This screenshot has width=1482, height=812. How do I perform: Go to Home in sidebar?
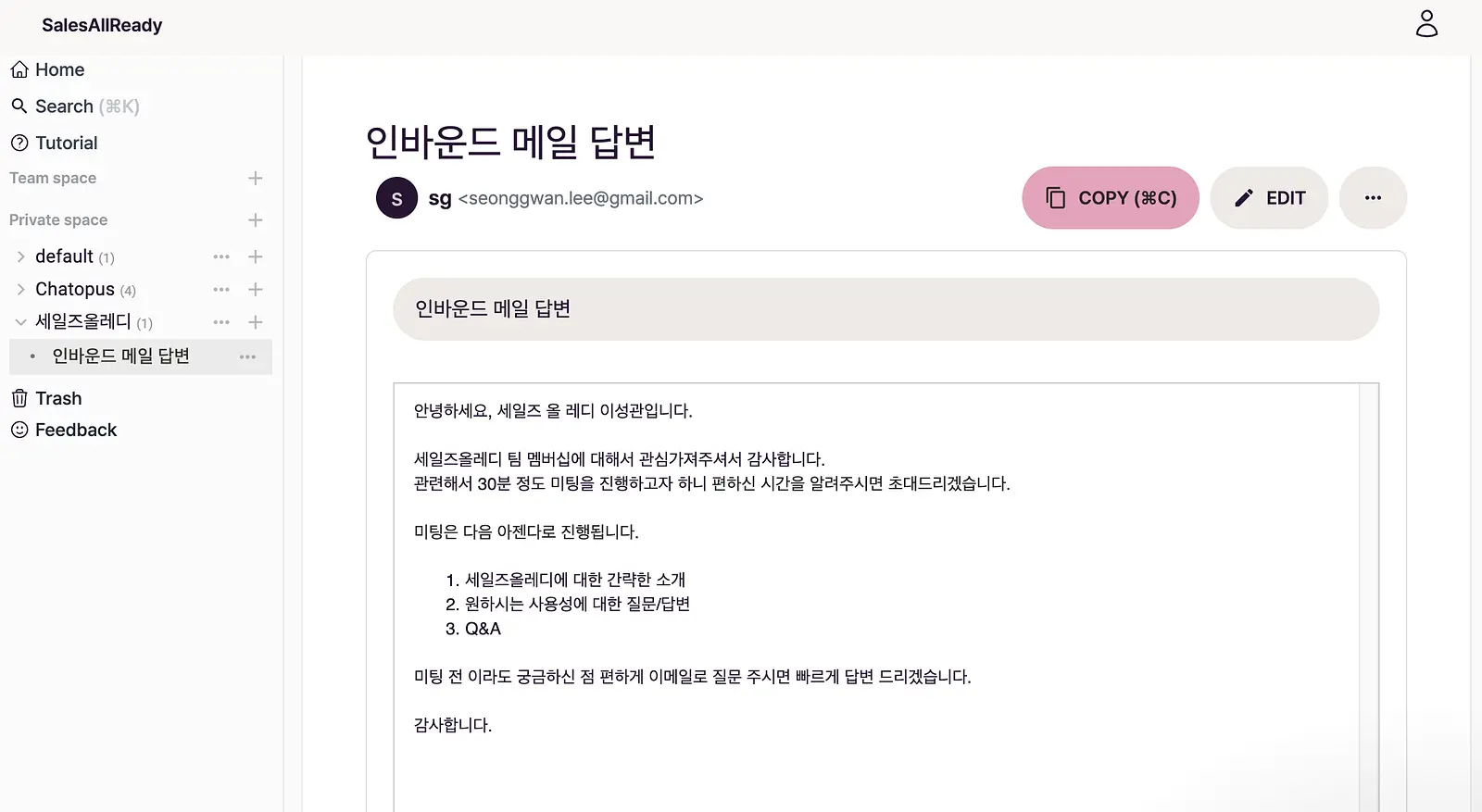point(47,69)
